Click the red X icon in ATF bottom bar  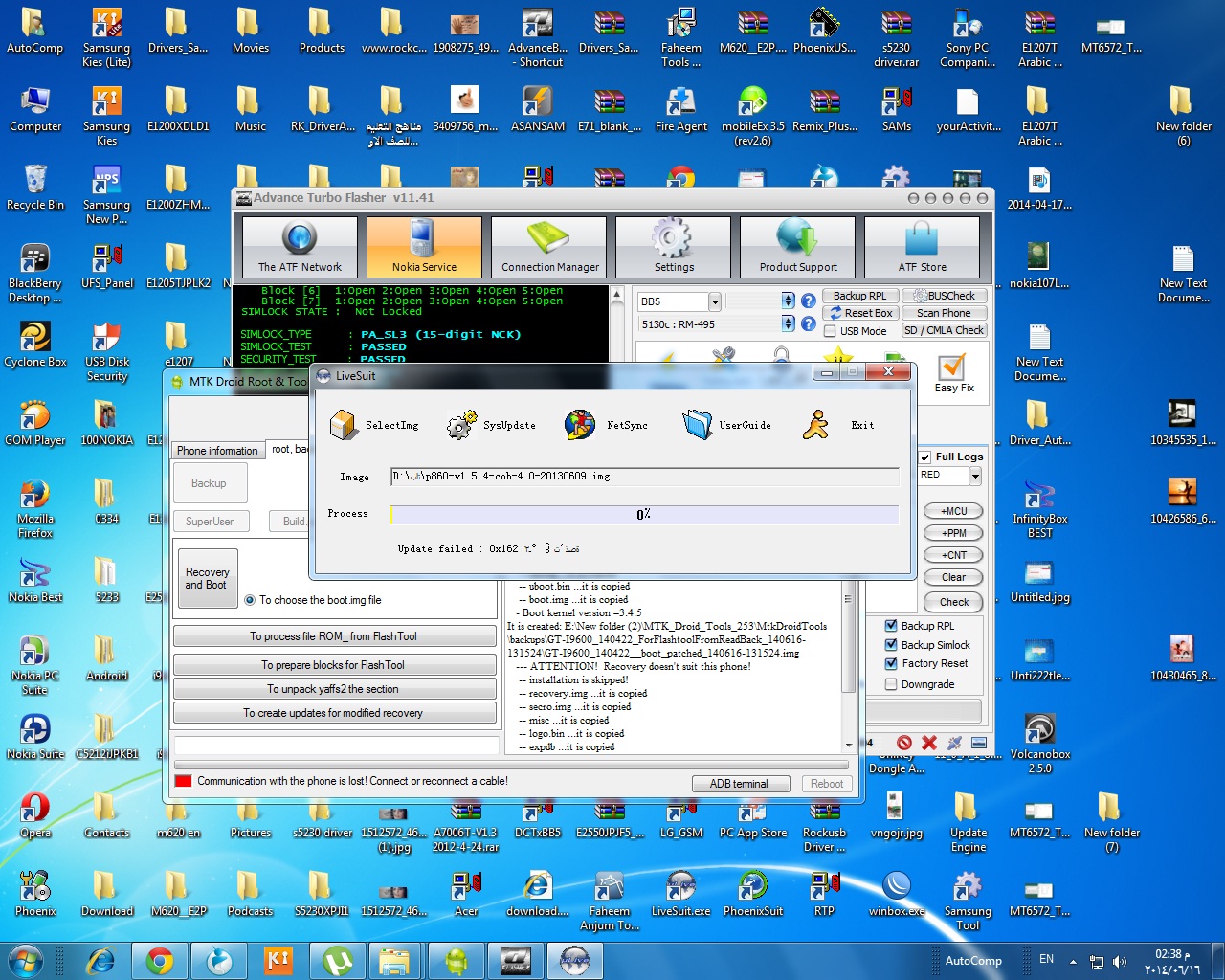coord(929,743)
